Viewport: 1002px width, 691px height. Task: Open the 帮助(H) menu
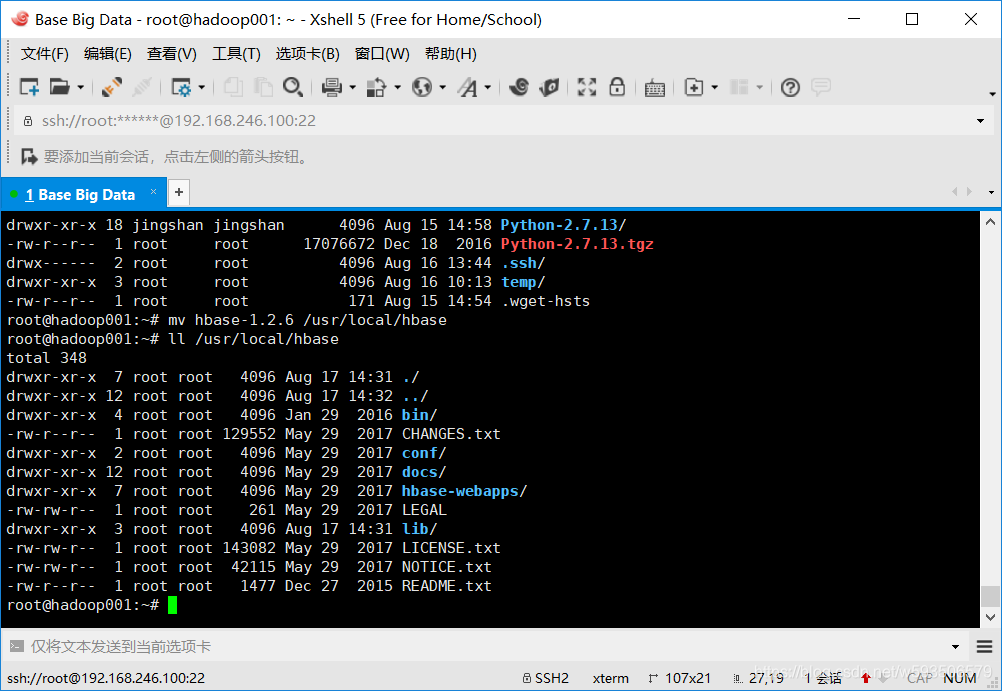451,54
